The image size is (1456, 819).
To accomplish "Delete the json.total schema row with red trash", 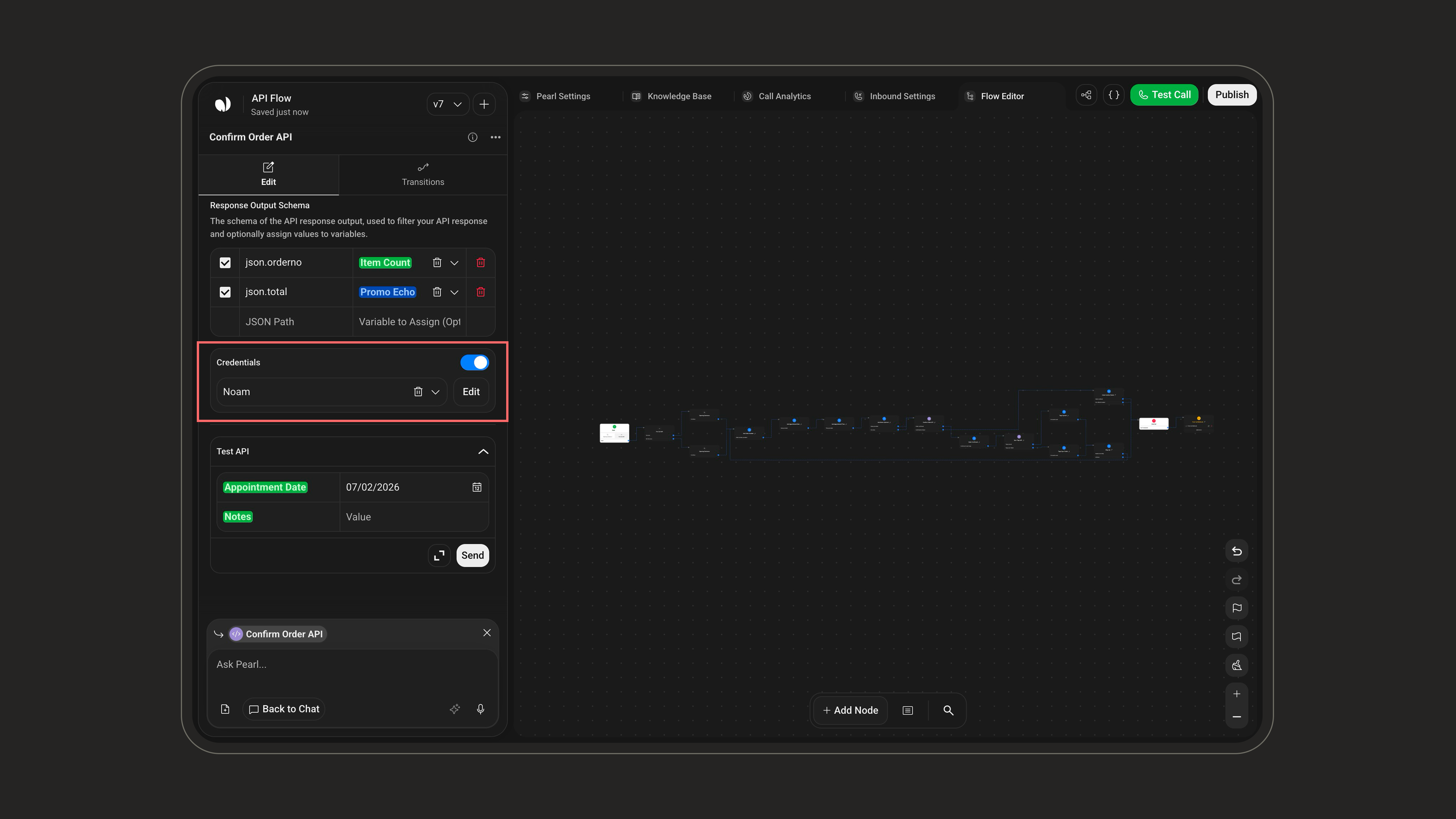I will [x=480, y=292].
